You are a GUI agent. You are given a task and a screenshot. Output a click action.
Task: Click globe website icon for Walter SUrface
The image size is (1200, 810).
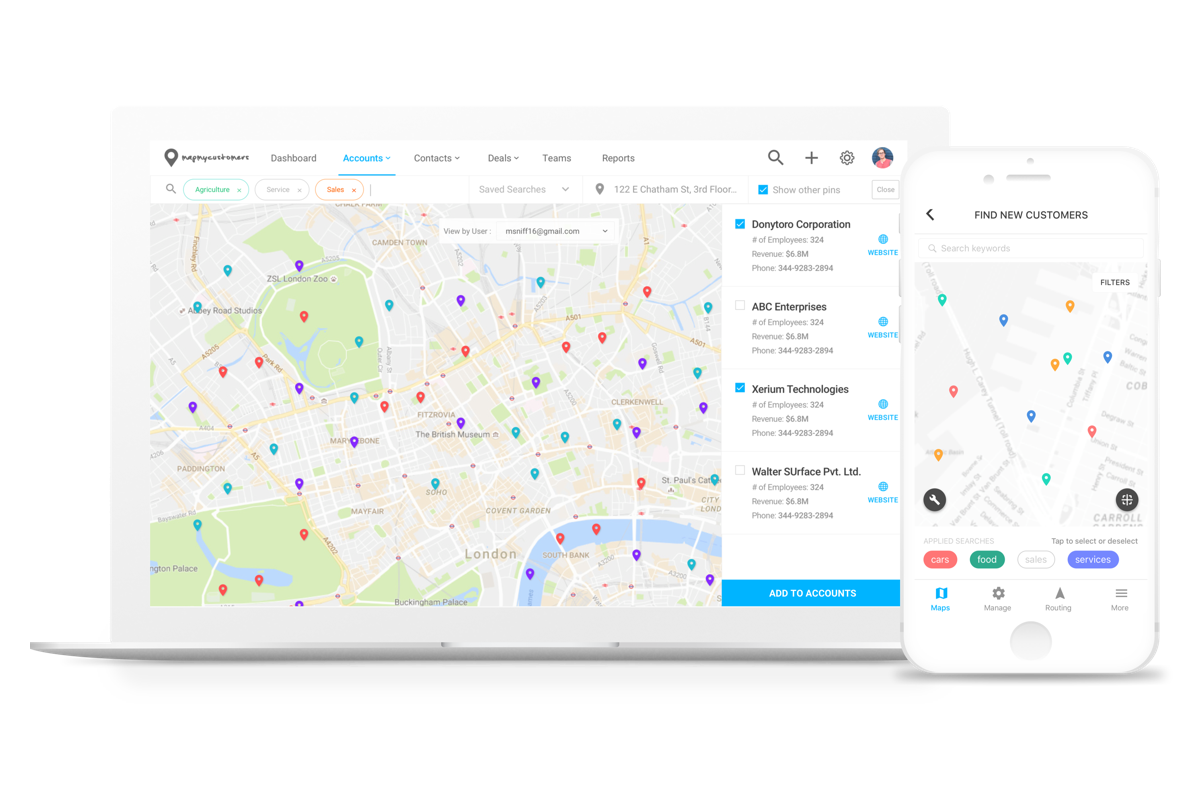(883, 486)
